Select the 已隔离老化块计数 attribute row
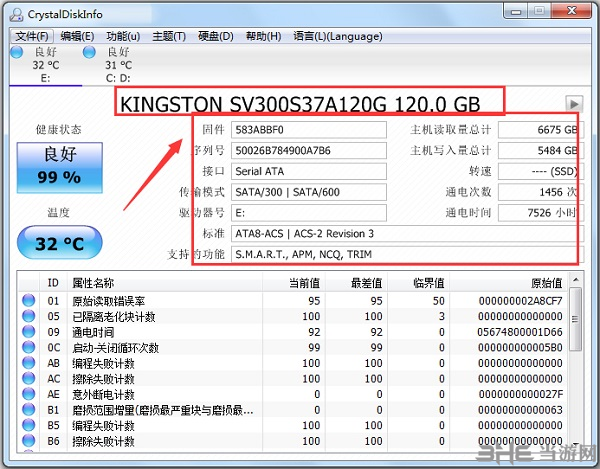The height and width of the screenshot is (469, 600). 293,316
